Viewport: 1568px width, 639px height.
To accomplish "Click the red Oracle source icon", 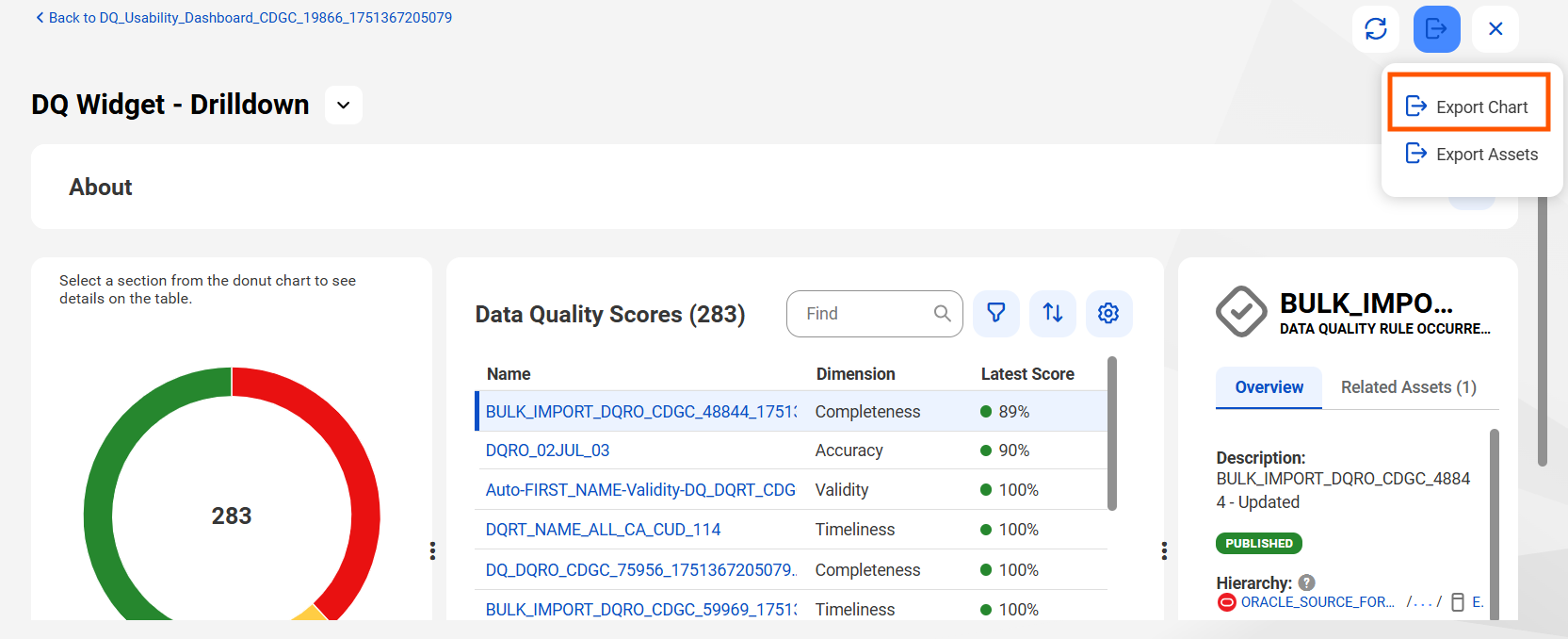I will point(1226,602).
